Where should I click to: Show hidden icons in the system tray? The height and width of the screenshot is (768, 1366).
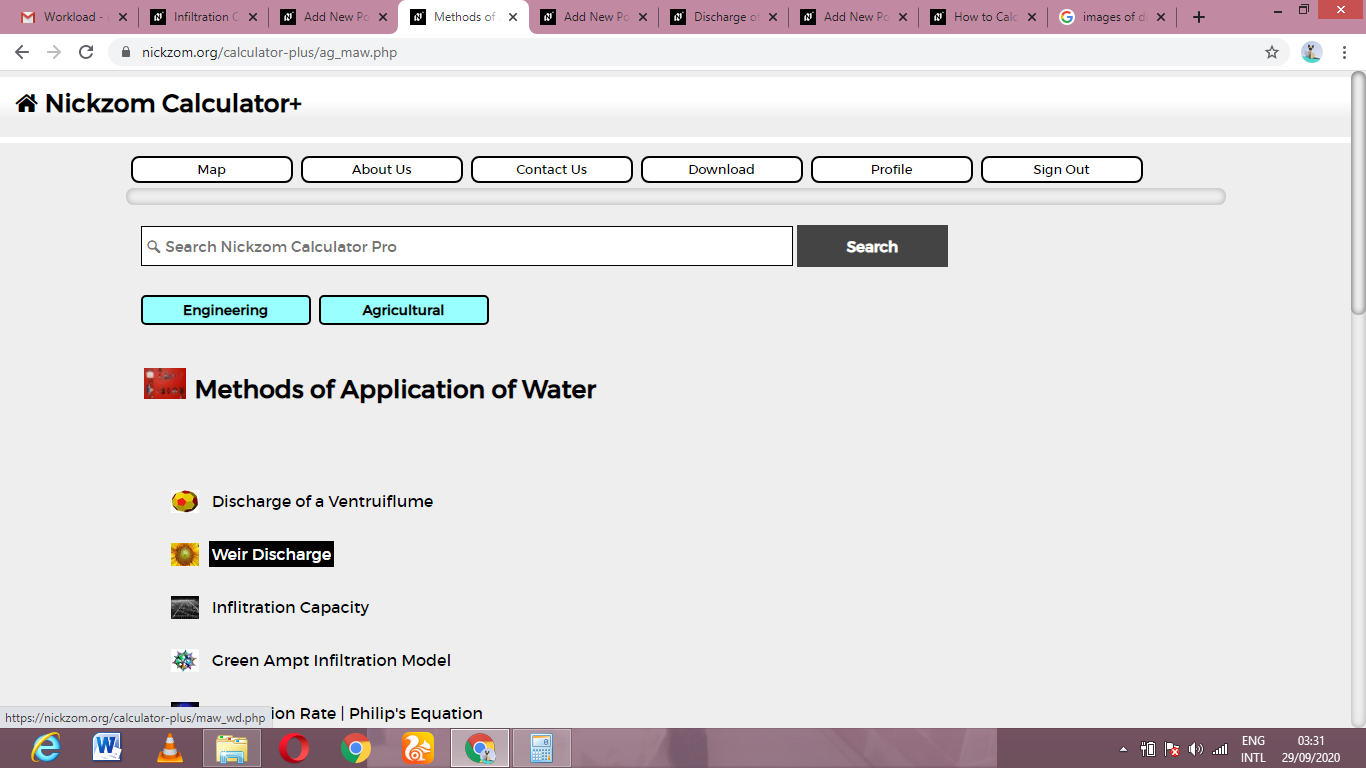(1123, 749)
